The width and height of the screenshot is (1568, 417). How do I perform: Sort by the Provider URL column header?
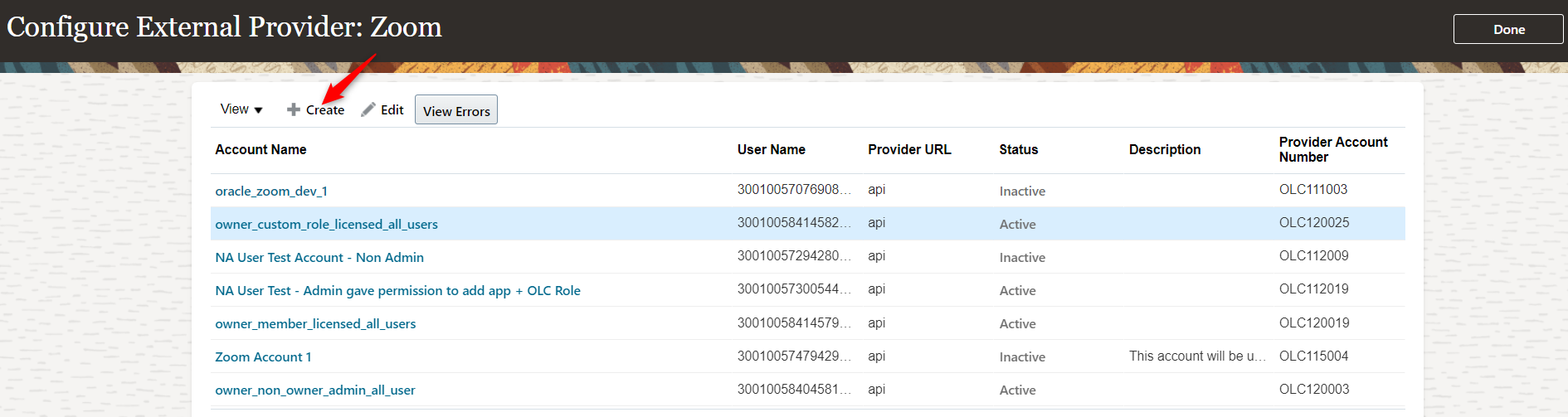click(x=909, y=149)
